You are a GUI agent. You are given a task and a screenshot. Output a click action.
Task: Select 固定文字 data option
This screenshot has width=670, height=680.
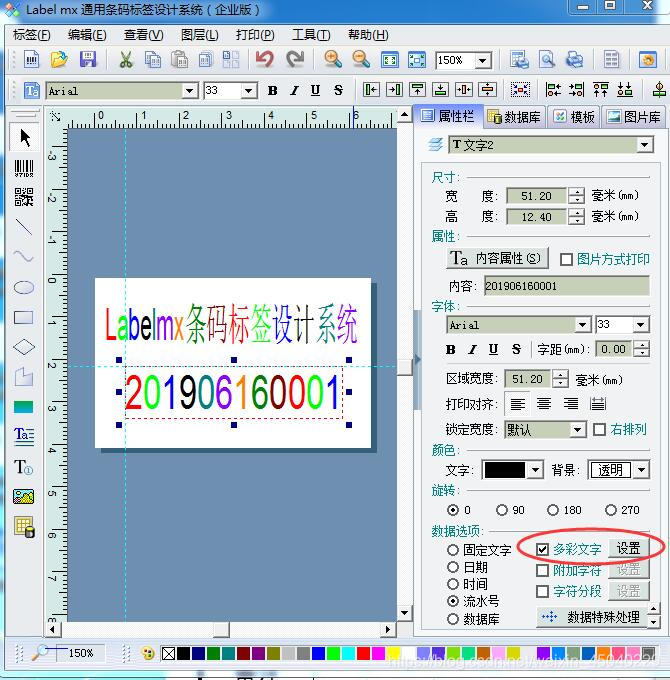(x=452, y=550)
